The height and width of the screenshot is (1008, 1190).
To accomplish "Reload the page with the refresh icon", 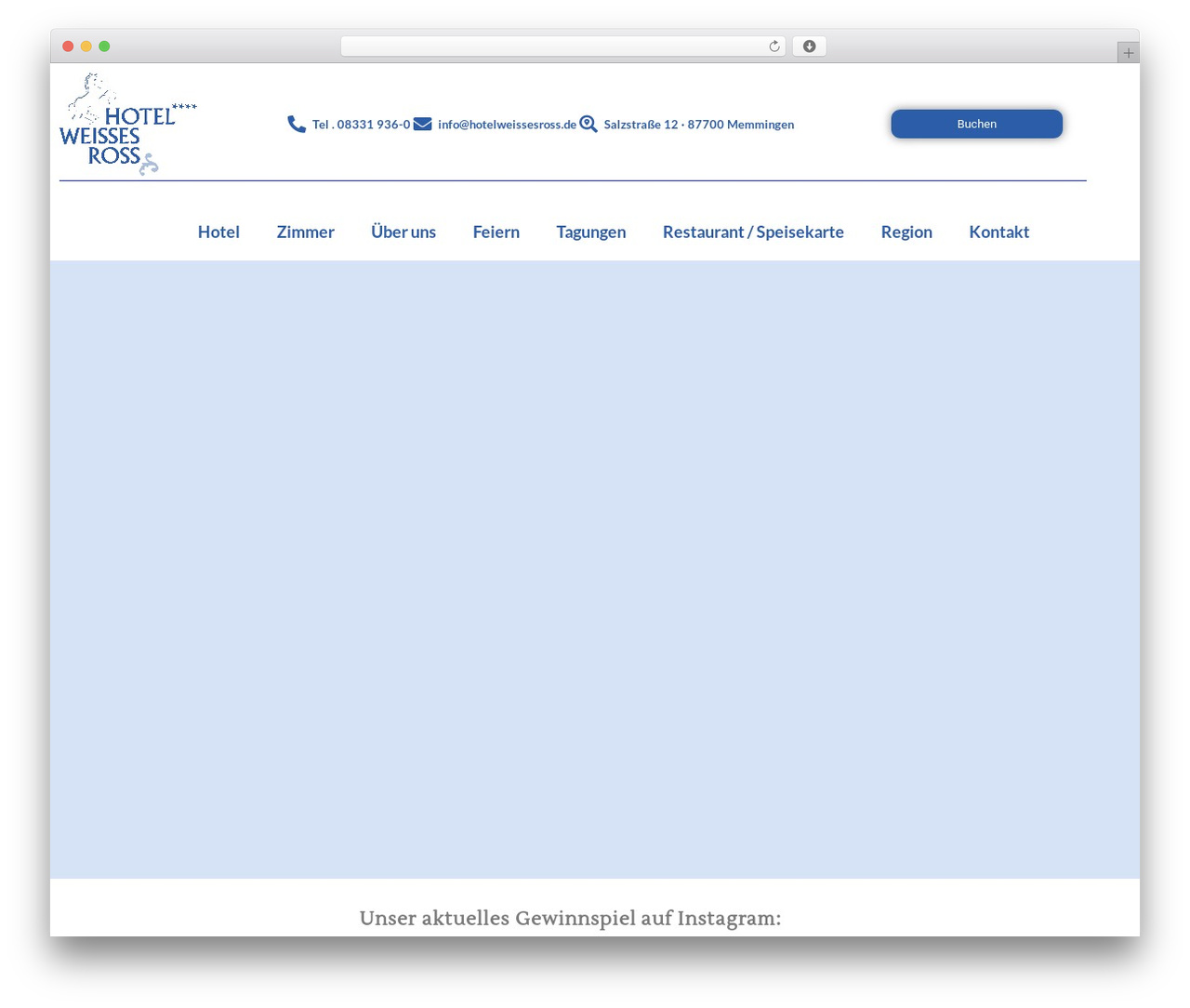I will tap(773, 46).
